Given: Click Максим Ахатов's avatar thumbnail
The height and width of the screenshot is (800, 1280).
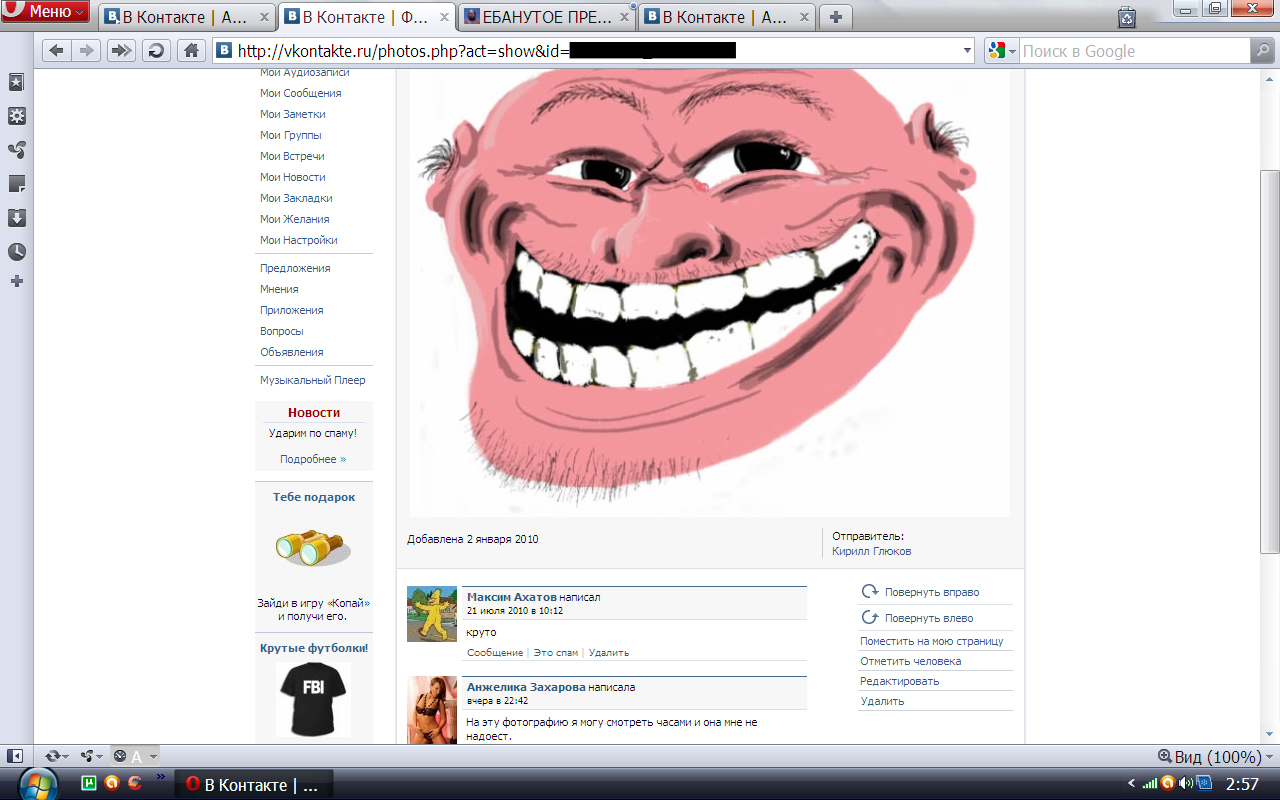Looking at the screenshot, I should click(x=432, y=614).
